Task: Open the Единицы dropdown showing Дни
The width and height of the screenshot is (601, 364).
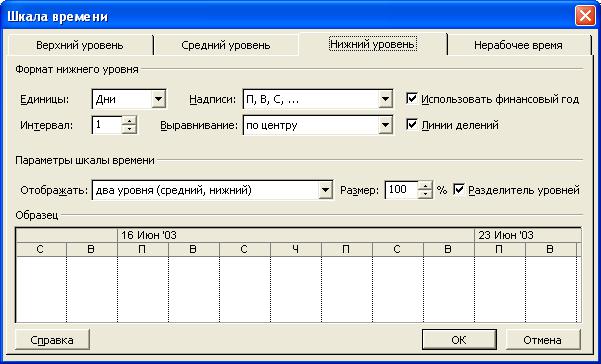Action: pos(158,100)
